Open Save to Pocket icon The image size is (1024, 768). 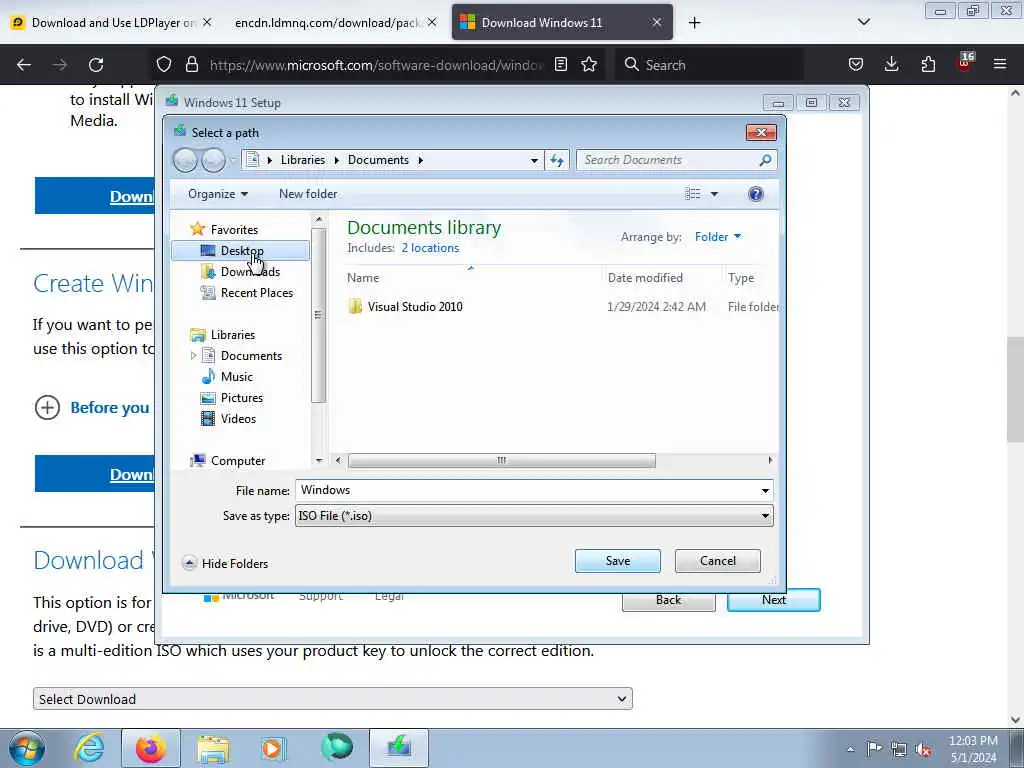tap(856, 65)
